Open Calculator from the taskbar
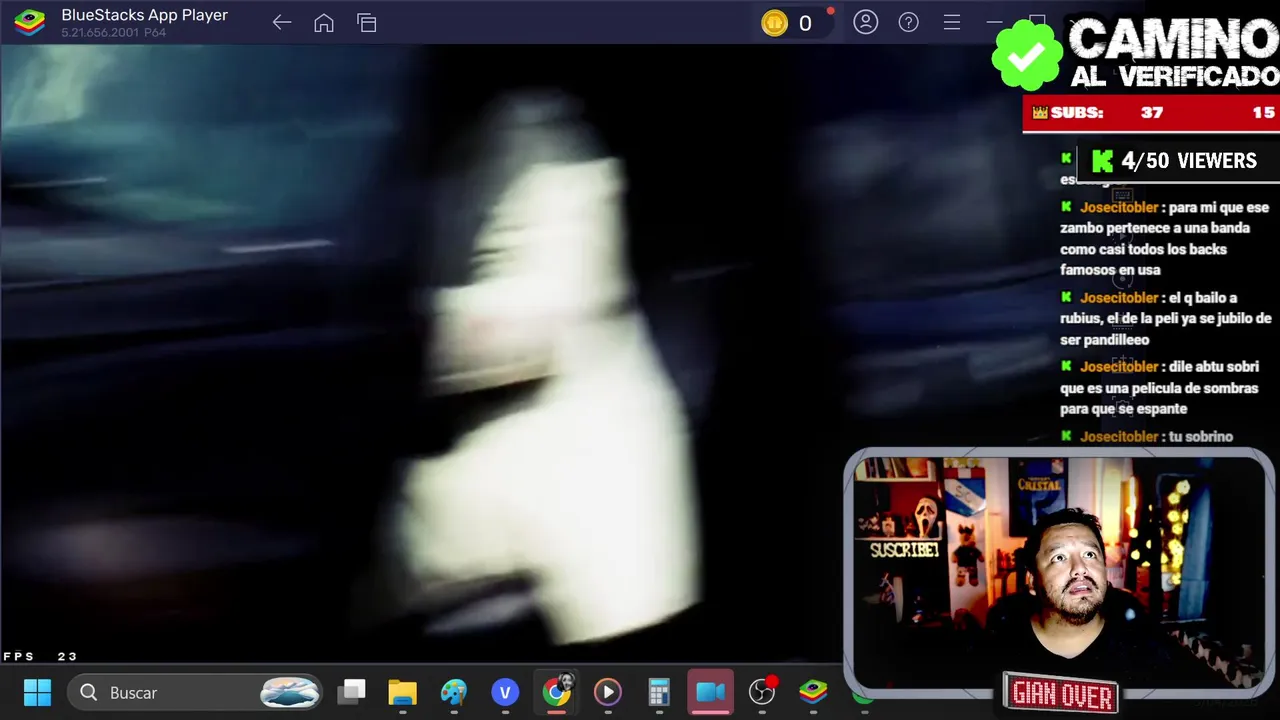The width and height of the screenshot is (1280, 720). (x=659, y=692)
